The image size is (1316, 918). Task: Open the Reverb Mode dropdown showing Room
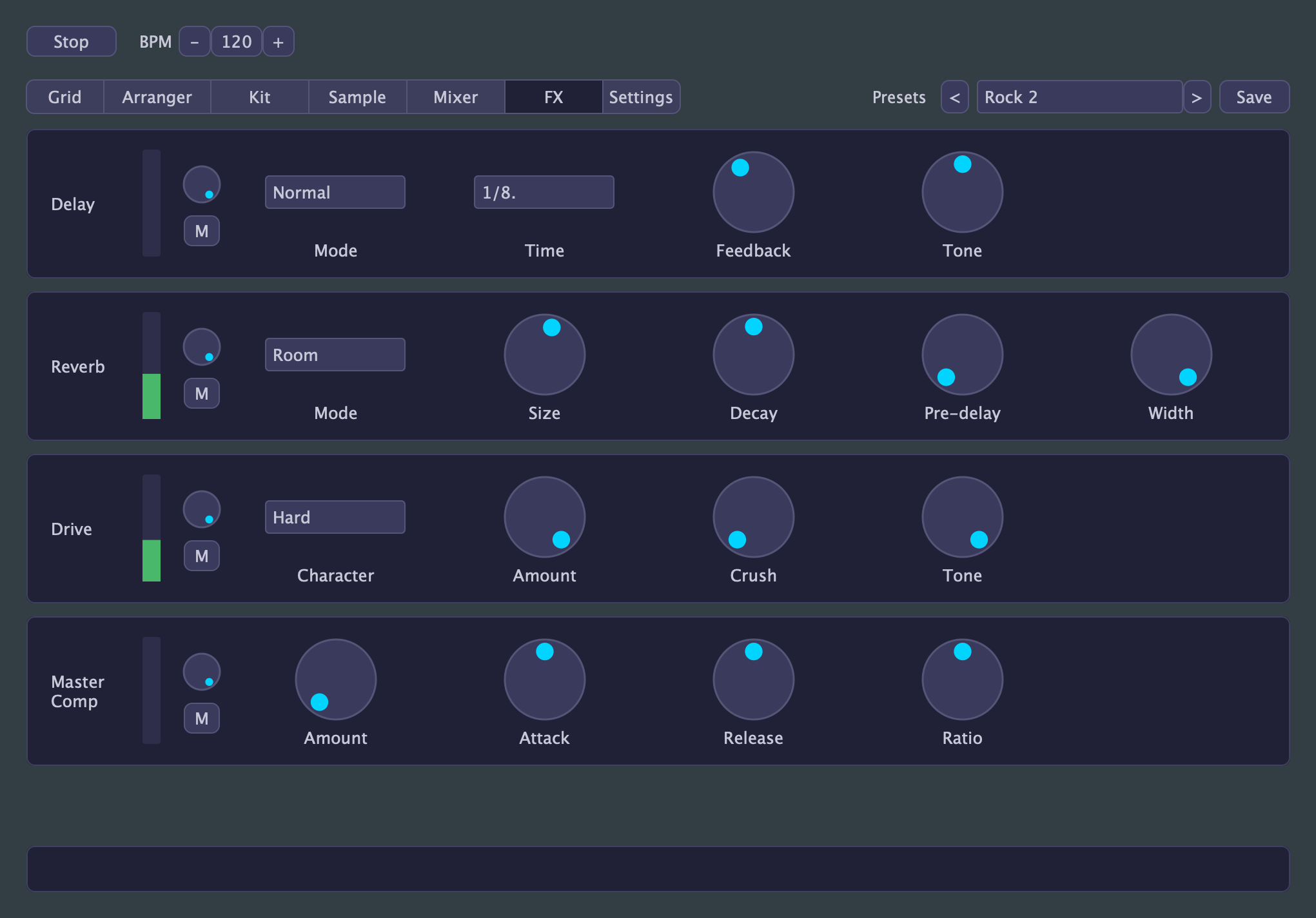pos(335,355)
